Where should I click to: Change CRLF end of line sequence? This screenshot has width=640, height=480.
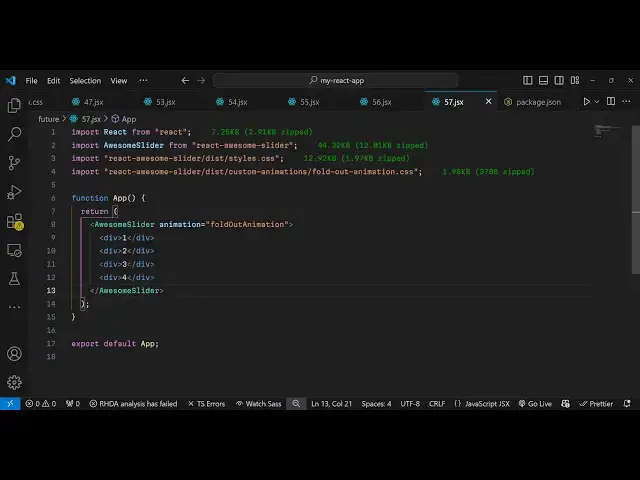pos(437,404)
